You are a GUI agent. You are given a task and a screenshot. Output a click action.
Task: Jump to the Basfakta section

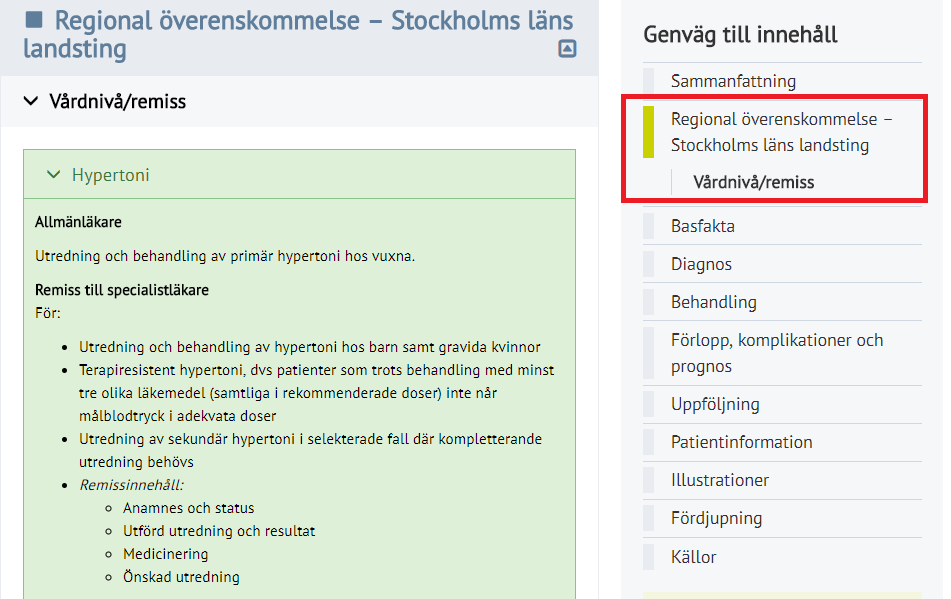pos(703,226)
